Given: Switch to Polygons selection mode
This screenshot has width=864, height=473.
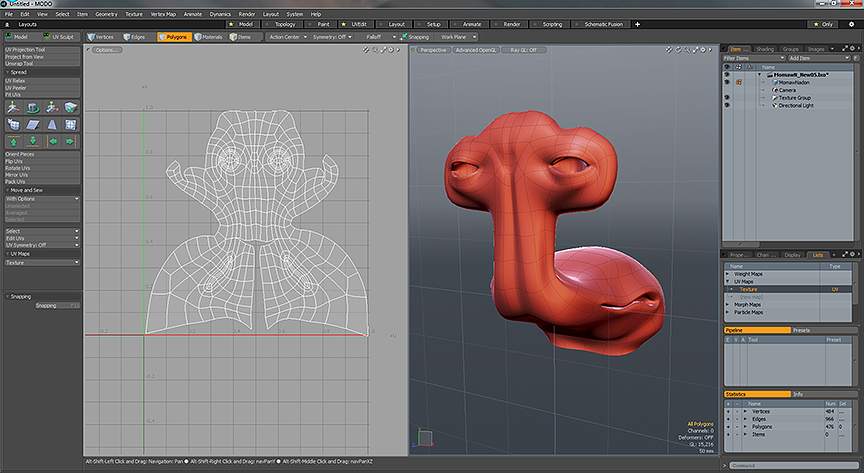Looking at the screenshot, I should [x=173, y=37].
